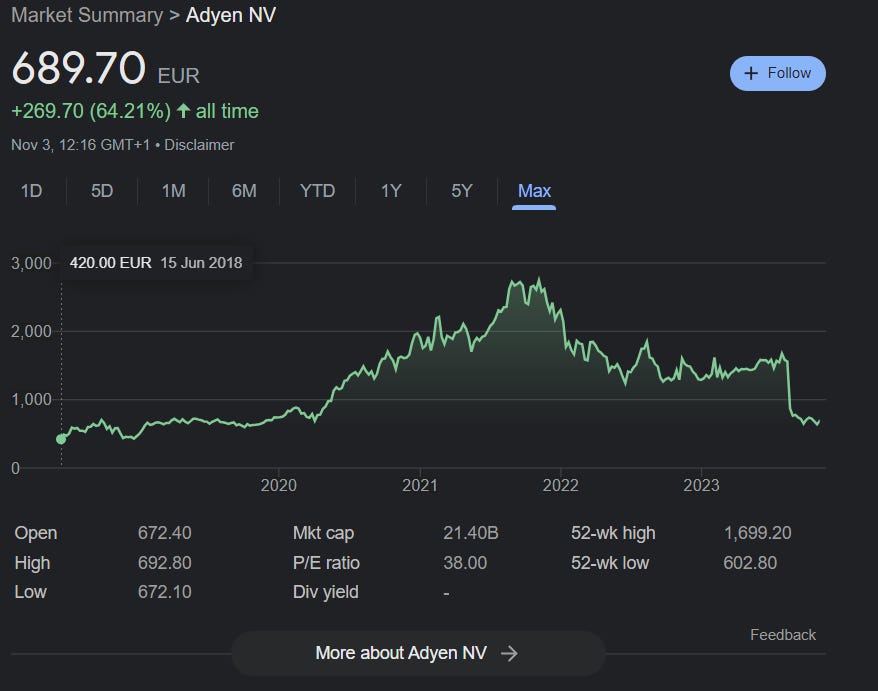Click the Open value 672.40
This screenshot has height=691, width=878.
[x=165, y=533]
